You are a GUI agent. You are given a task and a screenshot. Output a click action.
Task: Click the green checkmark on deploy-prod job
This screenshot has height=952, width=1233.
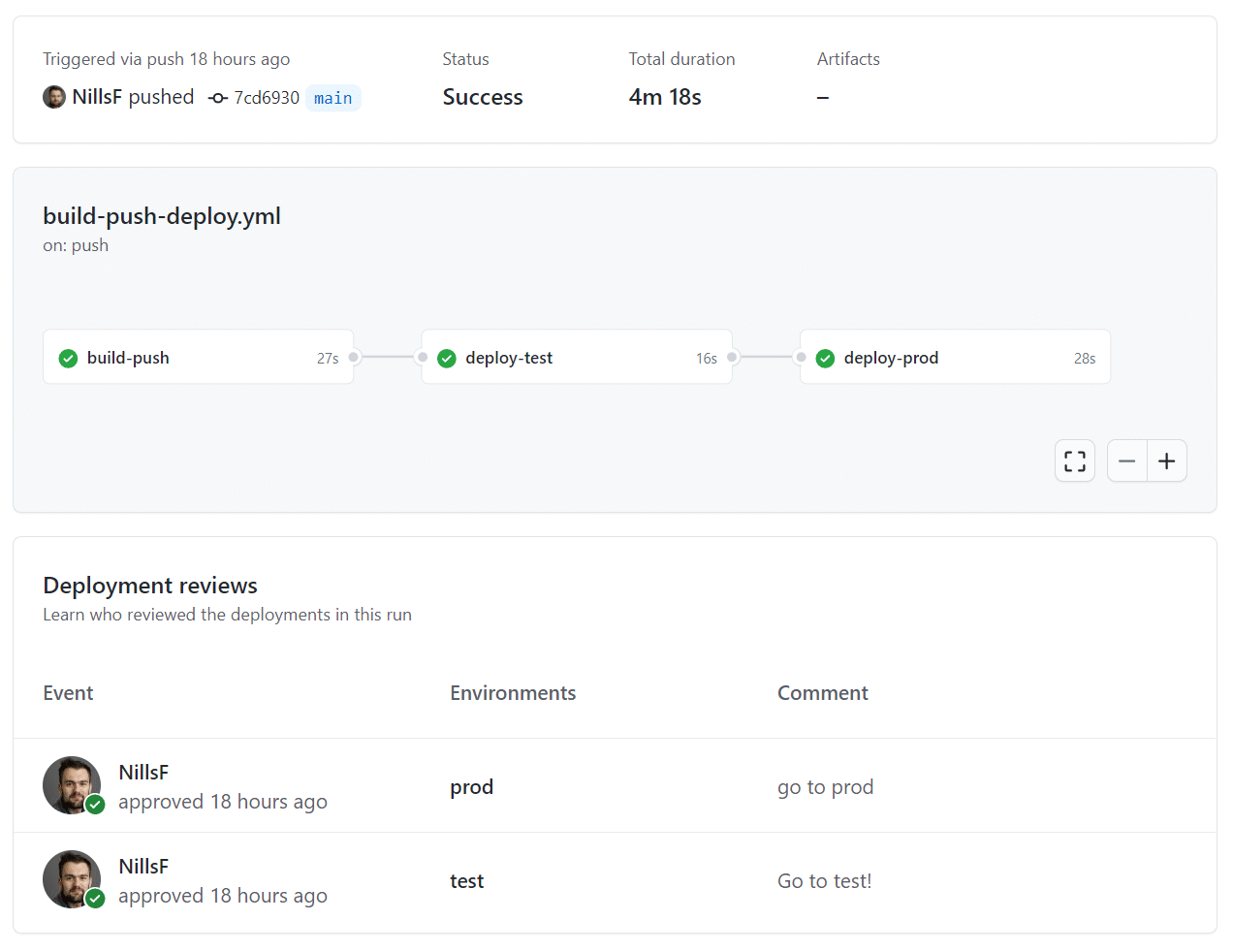(x=825, y=358)
